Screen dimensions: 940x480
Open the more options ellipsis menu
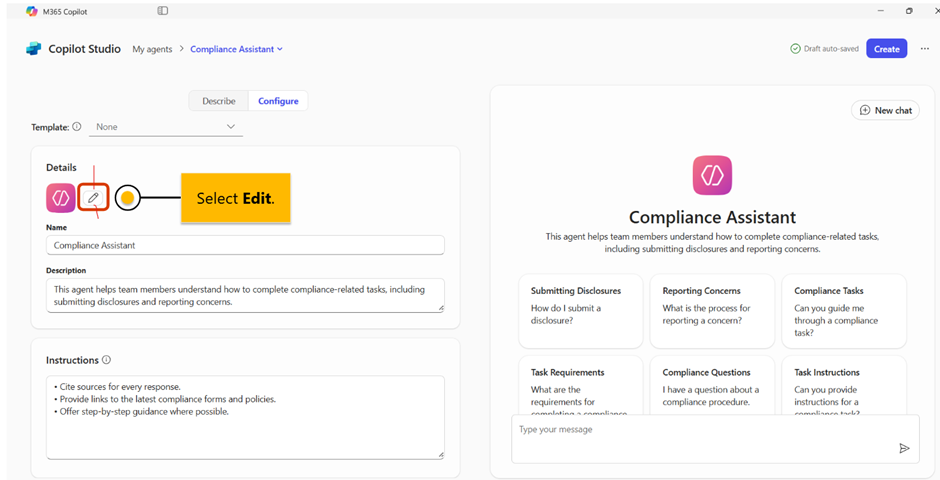click(924, 49)
